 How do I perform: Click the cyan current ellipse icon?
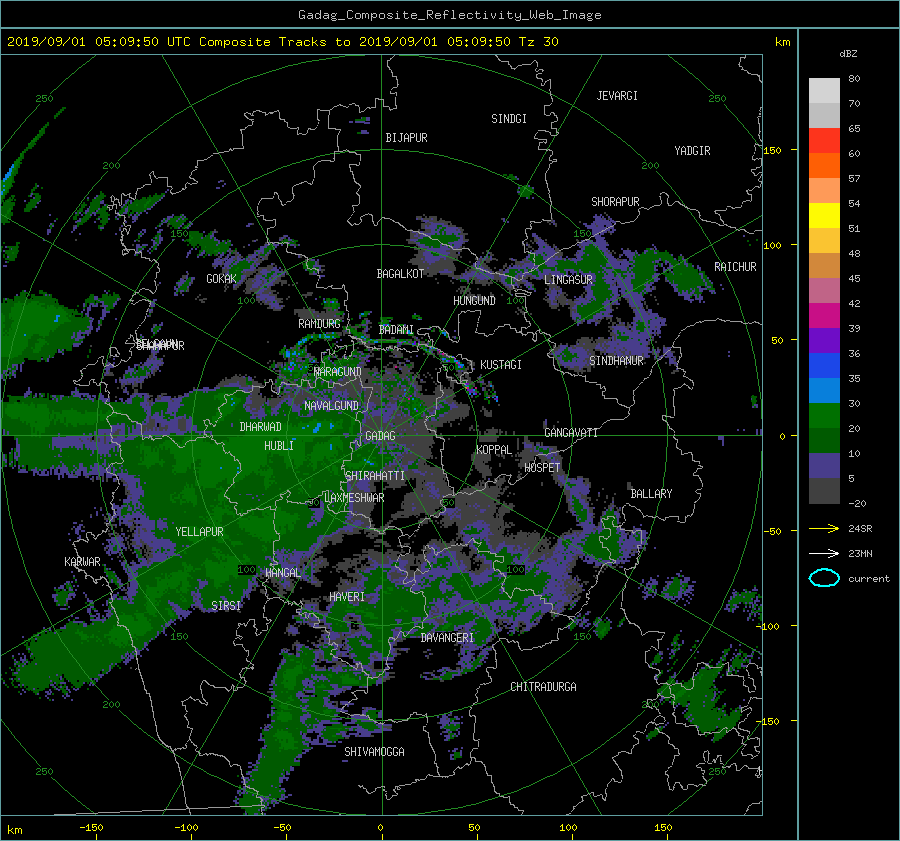tap(824, 578)
